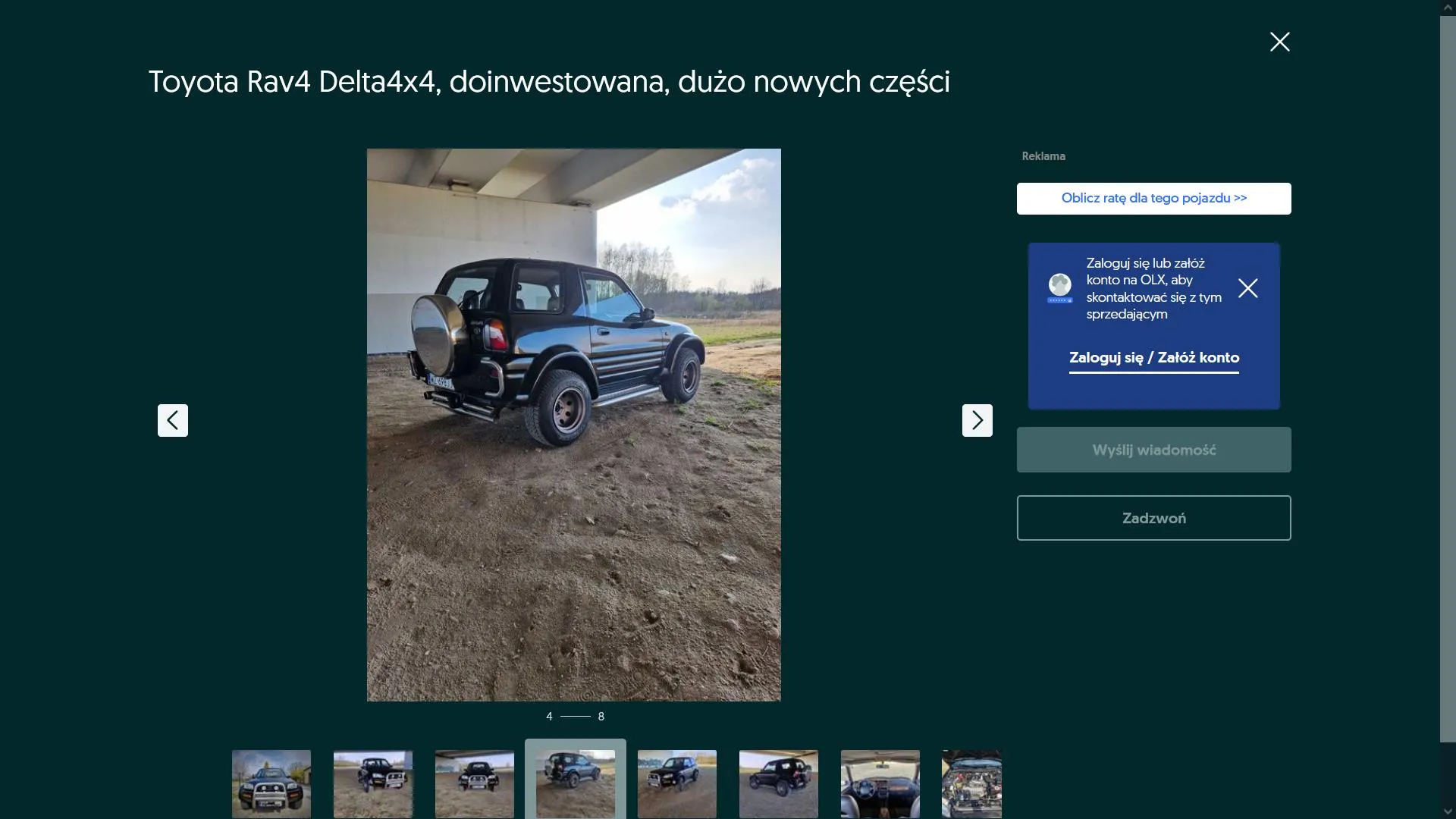
Task: Advance to the next photo
Action: (977, 420)
